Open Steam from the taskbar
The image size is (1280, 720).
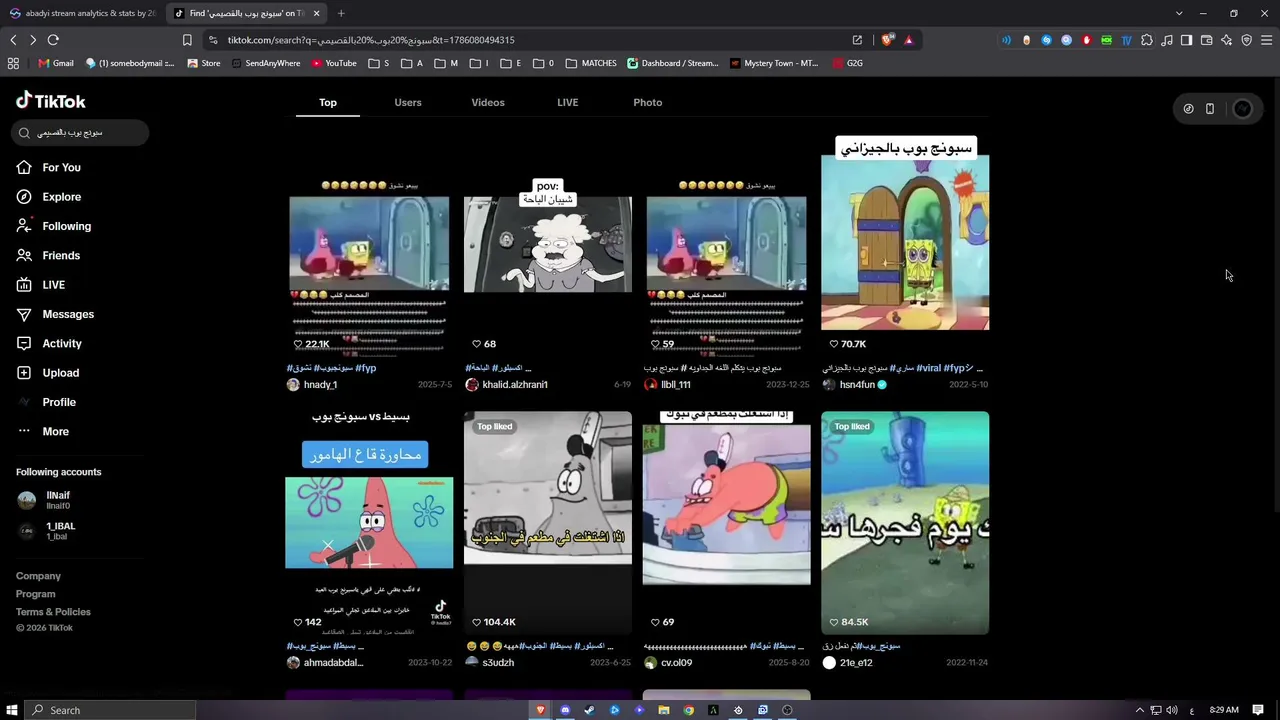point(589,710)
